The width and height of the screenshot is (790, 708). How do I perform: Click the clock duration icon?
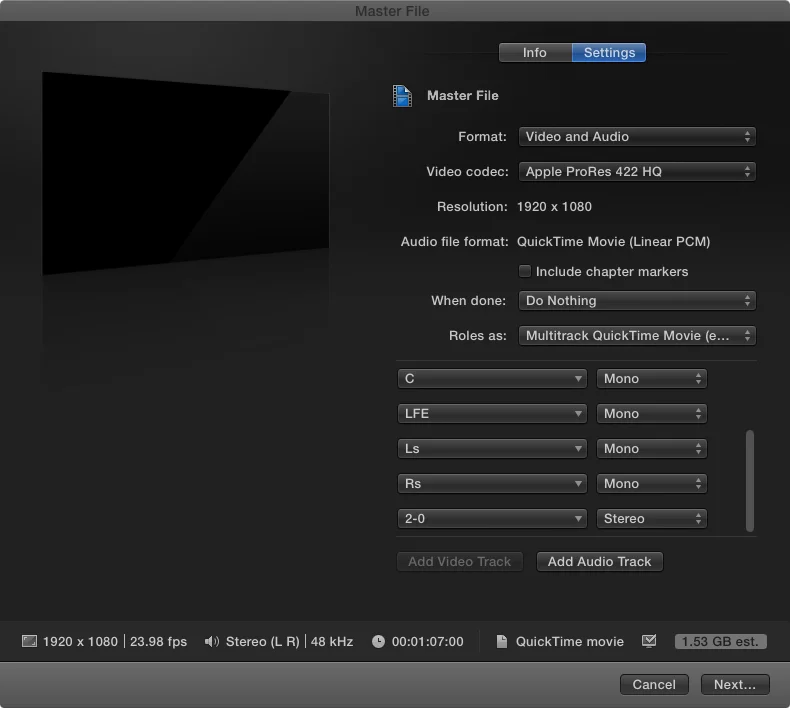[x=378, y=641]
